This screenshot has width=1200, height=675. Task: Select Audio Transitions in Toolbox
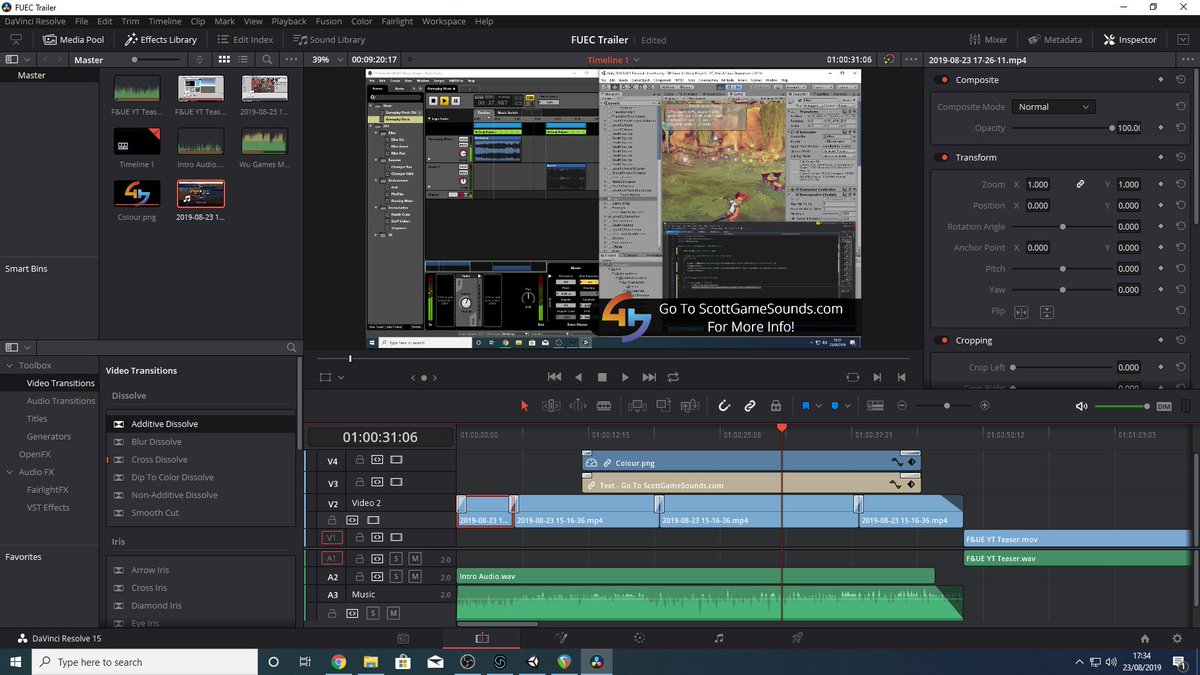pyautogui.click(x=61, y=401)
